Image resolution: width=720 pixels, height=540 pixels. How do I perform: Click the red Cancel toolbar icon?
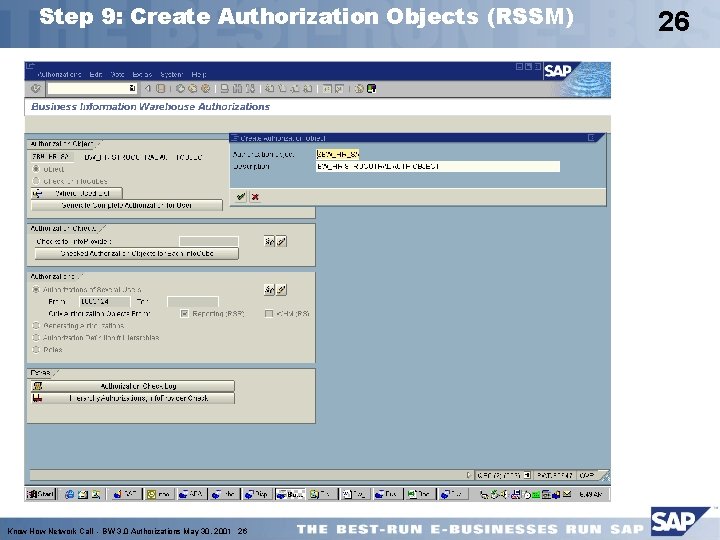[205, 89]
